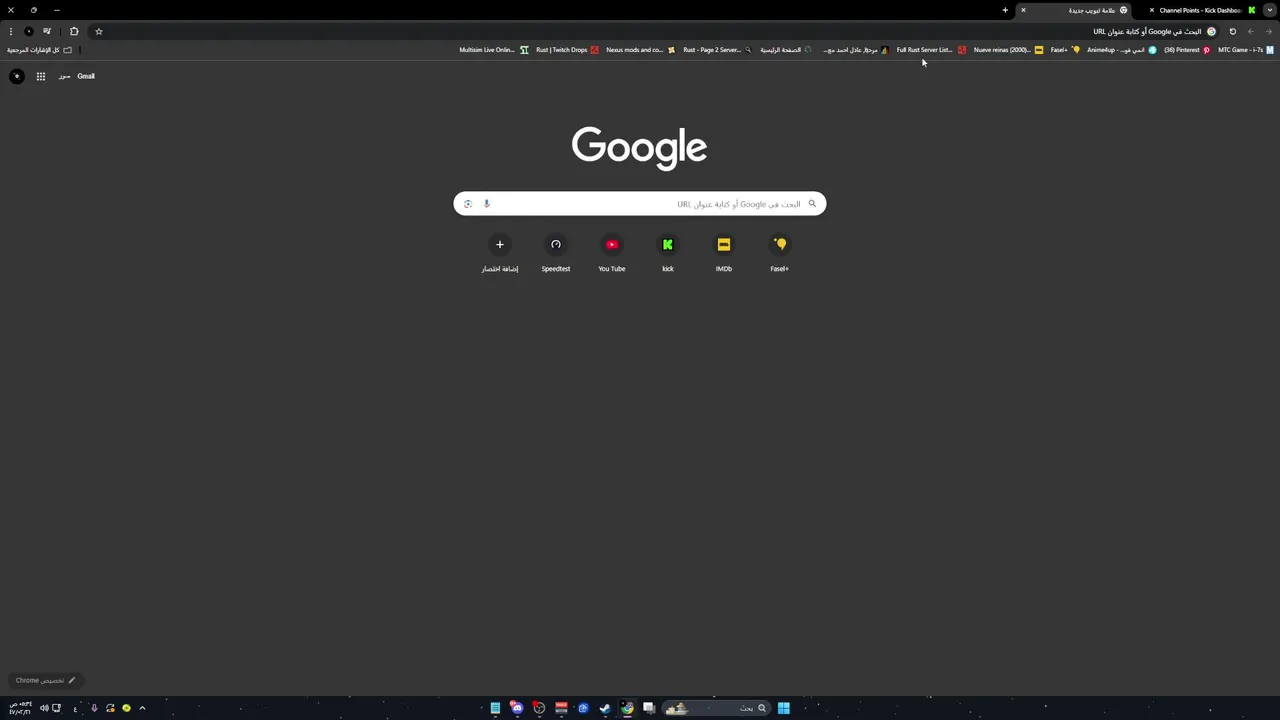The image size is (1280, 720).
Task: Open the Nexus mods bookmark
Action: 640,50
